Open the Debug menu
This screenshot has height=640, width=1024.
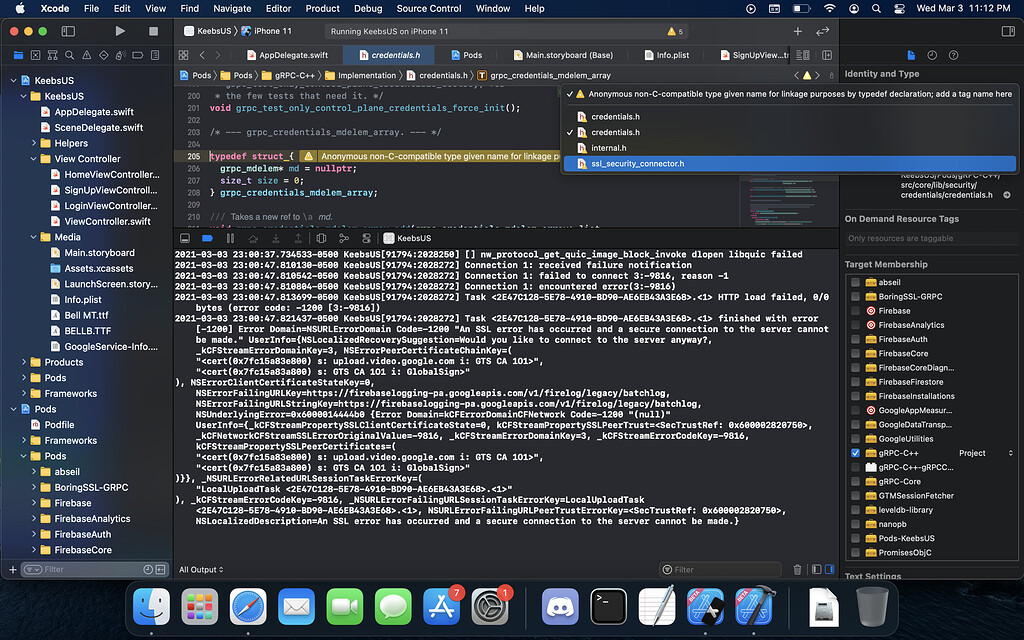(368, 8)
